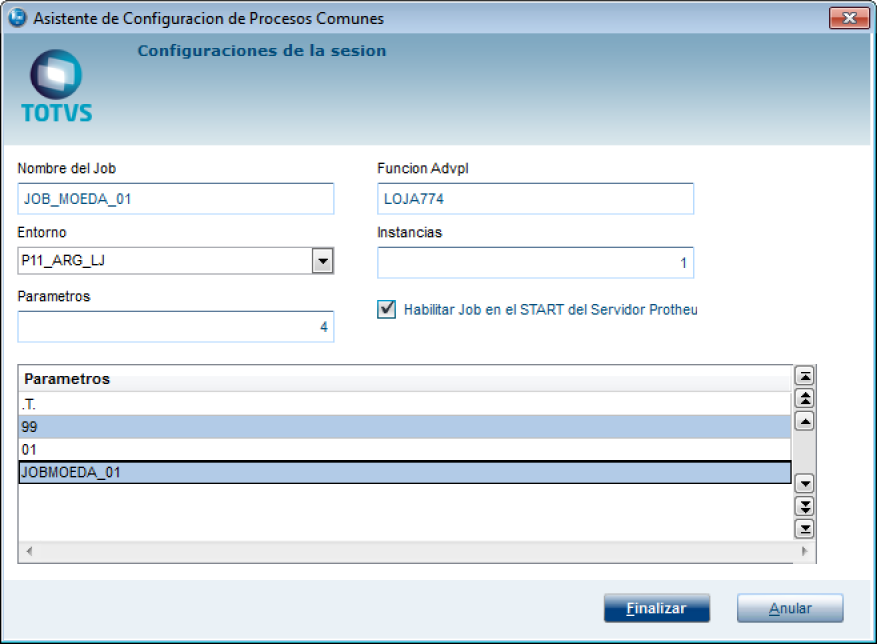Focus the Funcion Advpl text field
877x644 pixels.
(535, 199)
